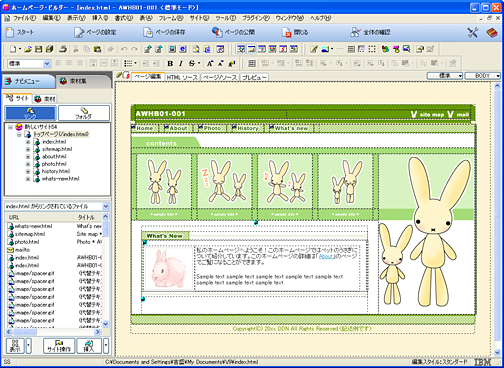Select photo.html in site tree
Viewport: 504px width, 368px height.
[x=54, y=164]
